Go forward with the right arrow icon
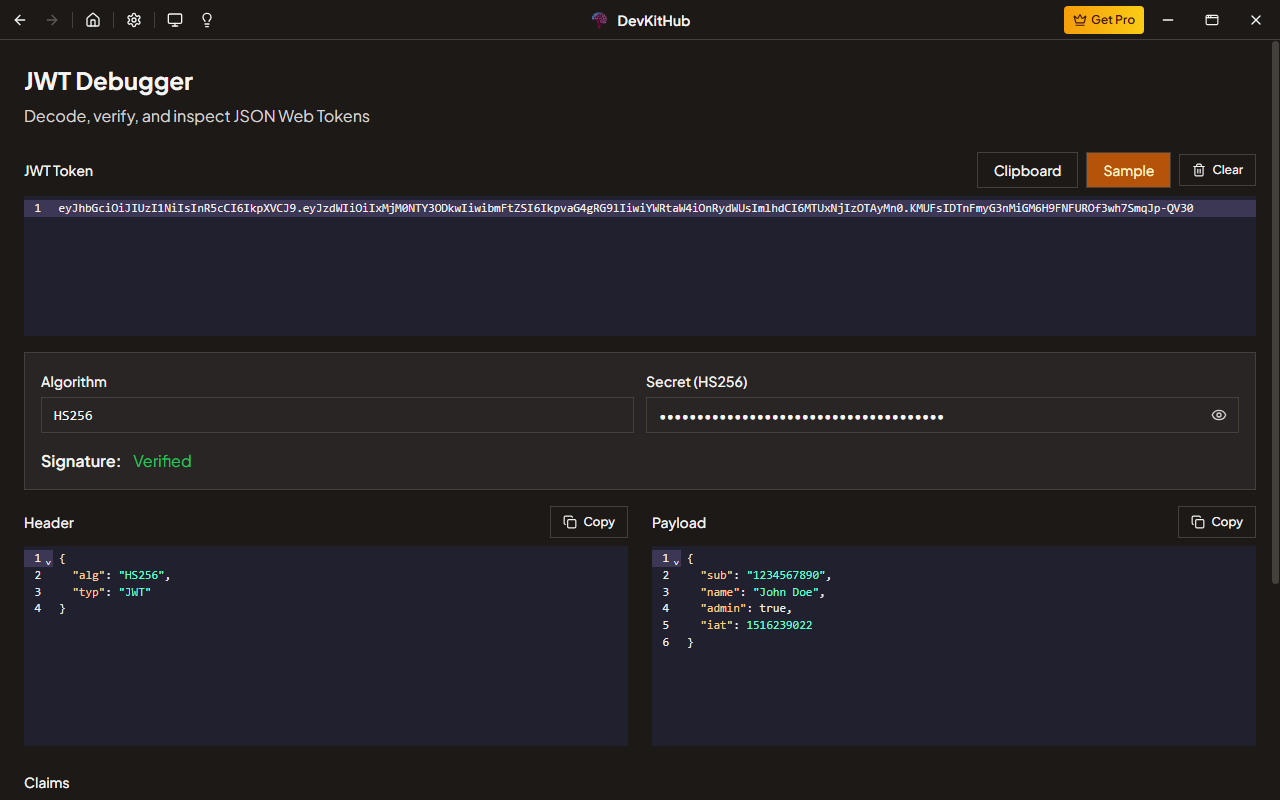This screenshot has width=1280, height=800. (x=52, y=20)
